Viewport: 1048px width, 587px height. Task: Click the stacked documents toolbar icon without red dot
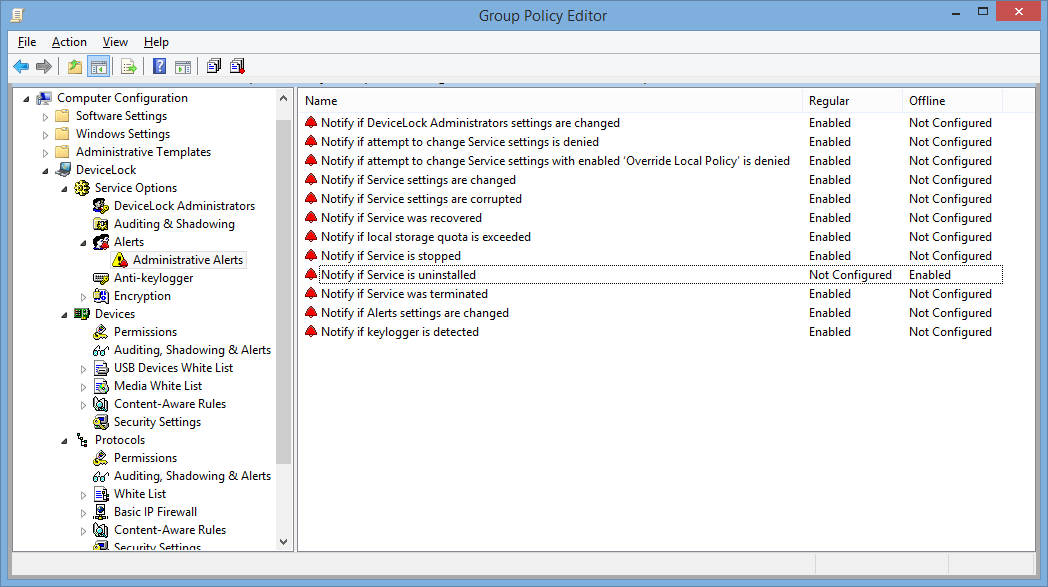214,66
